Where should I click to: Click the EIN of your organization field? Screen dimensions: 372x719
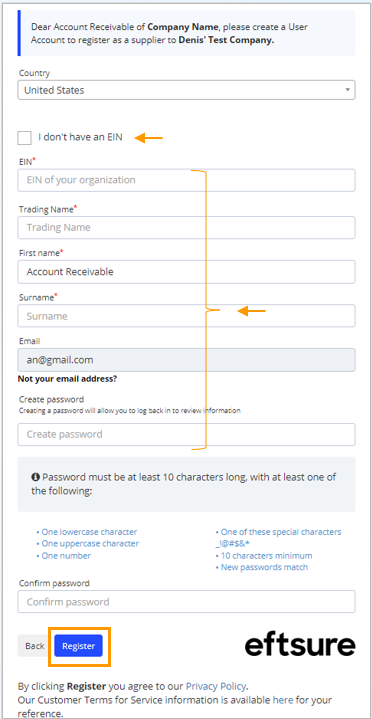(x=186, y=180)
